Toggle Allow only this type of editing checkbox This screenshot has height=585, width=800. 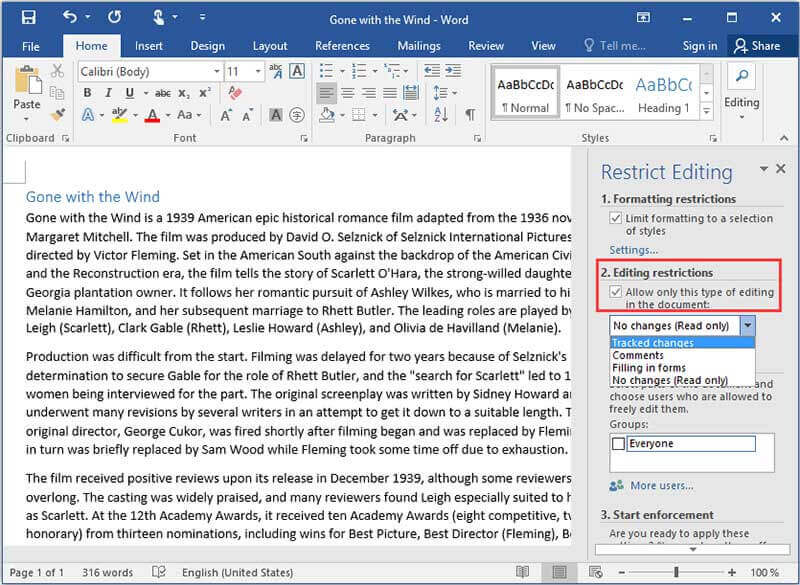pyautogui.click(x=615, y=292)
